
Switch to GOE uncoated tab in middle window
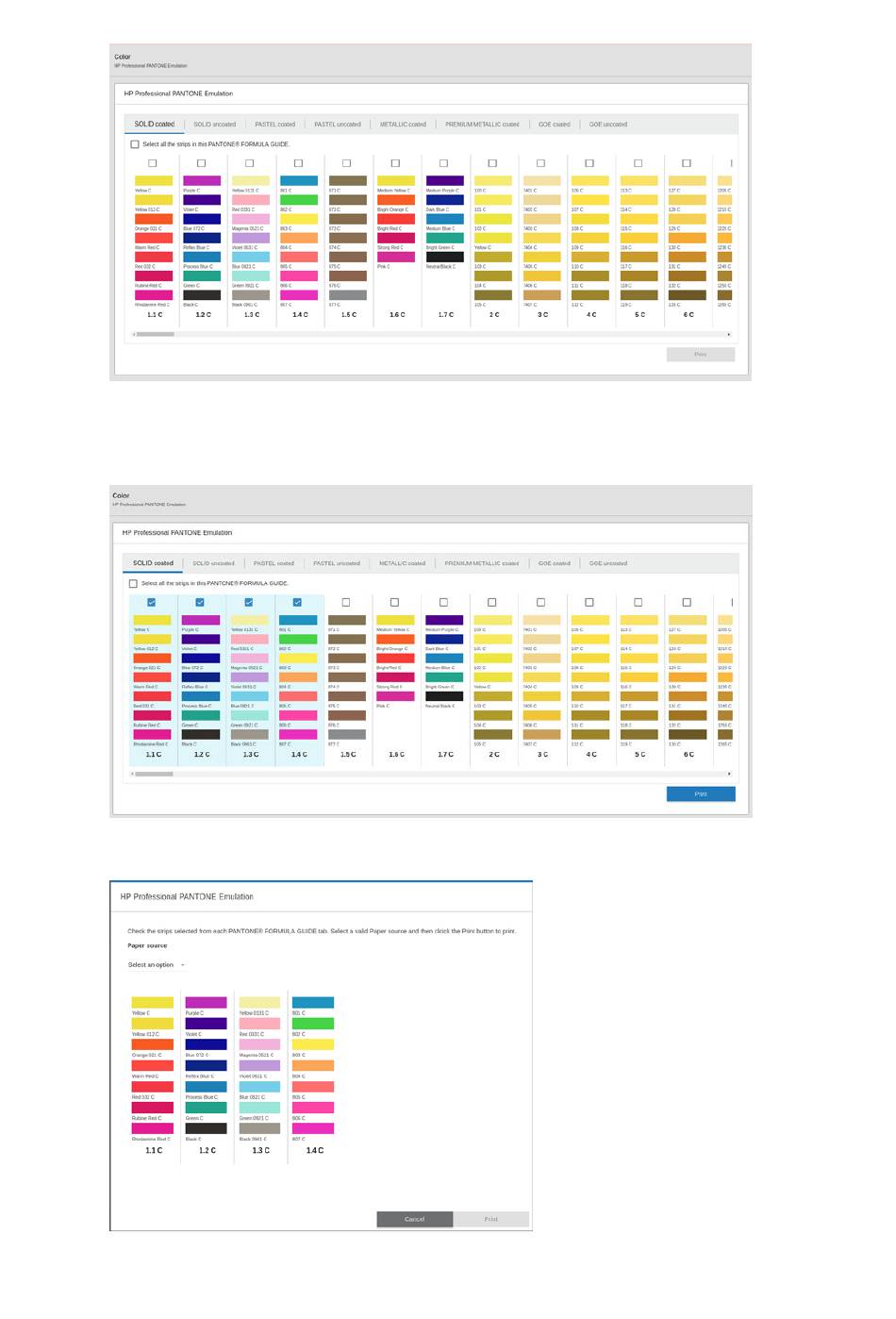pos(608,563)
